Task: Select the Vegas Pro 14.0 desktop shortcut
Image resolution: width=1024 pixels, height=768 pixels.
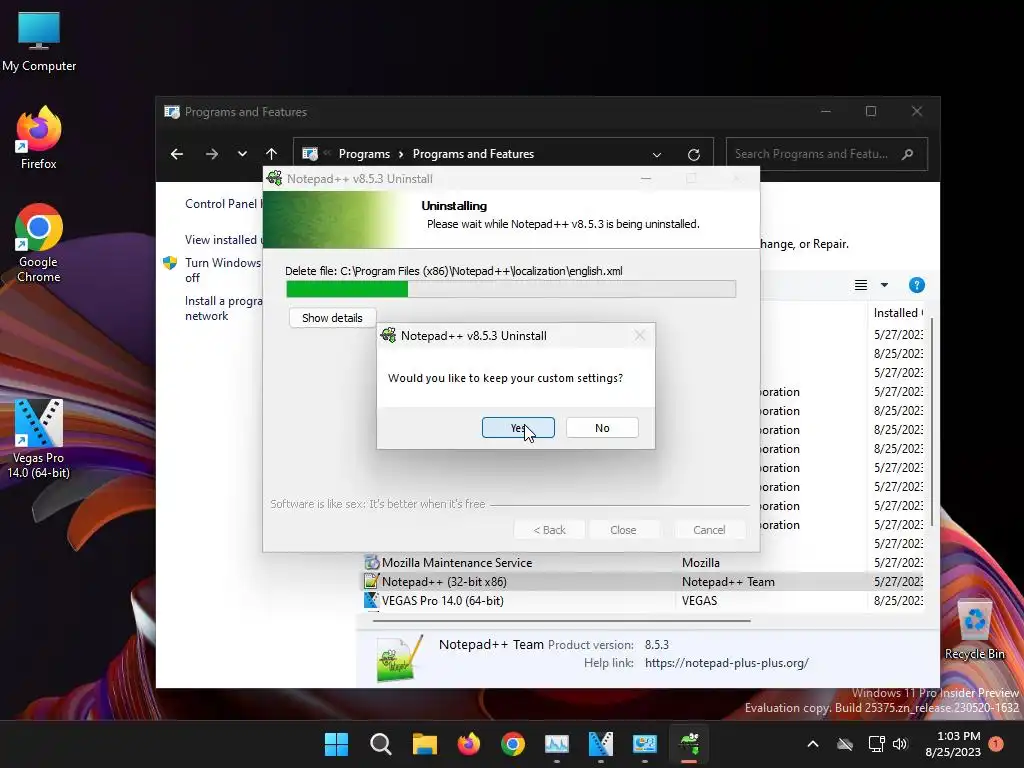Action: click(39, 439)
